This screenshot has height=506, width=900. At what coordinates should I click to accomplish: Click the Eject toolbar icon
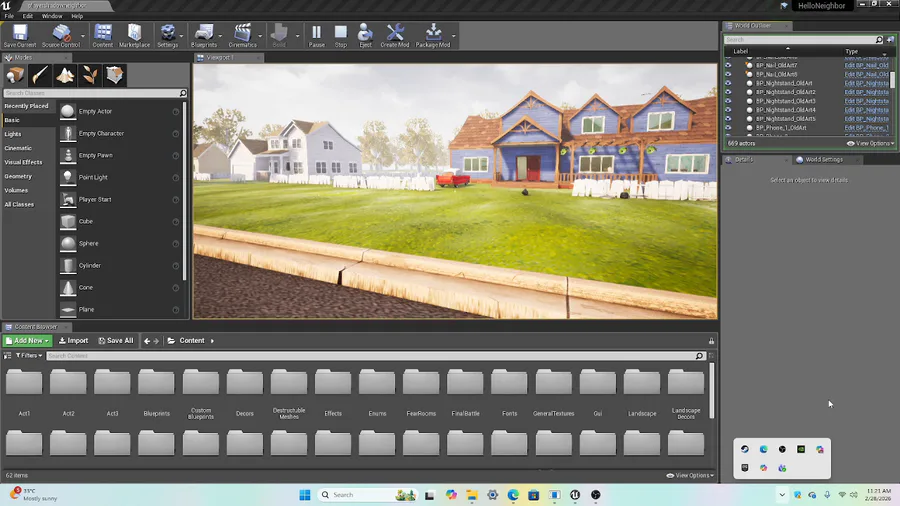pos(365,32)
